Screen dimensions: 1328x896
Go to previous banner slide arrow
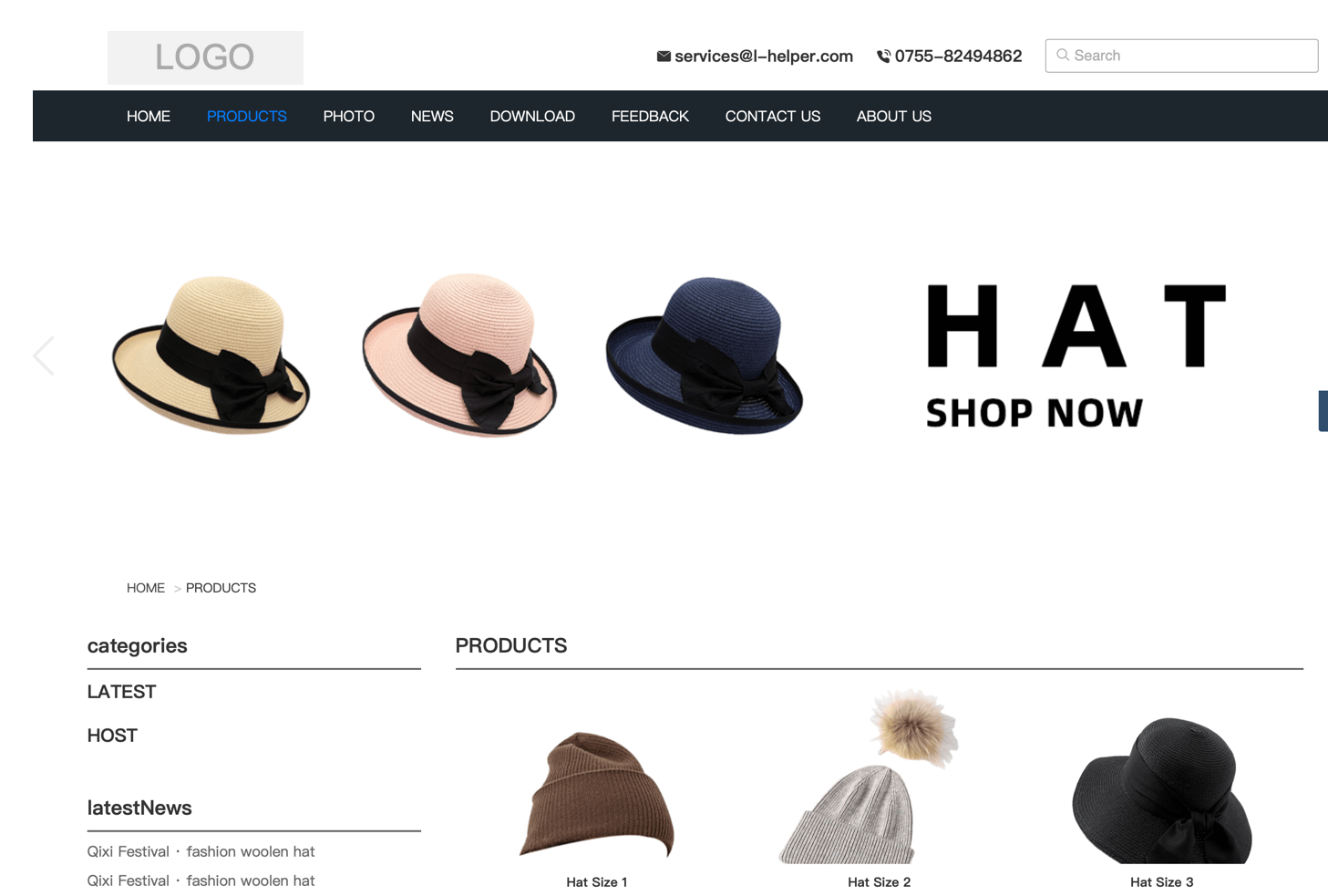coord(44,355)
